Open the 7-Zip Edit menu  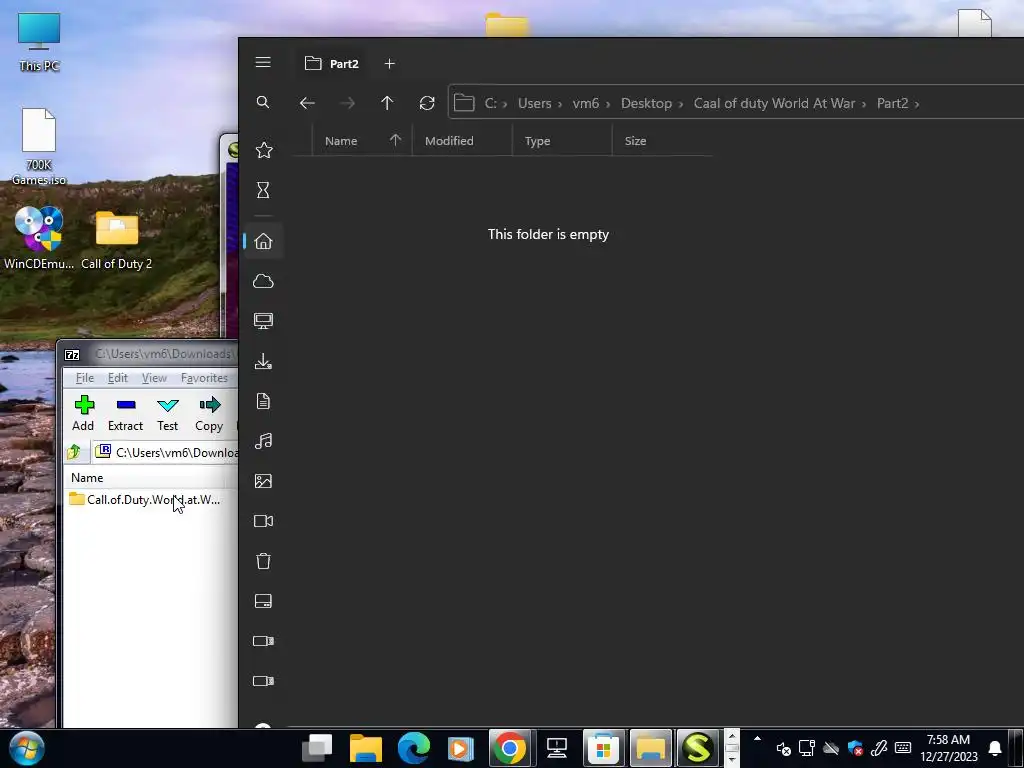pos(118,377)
